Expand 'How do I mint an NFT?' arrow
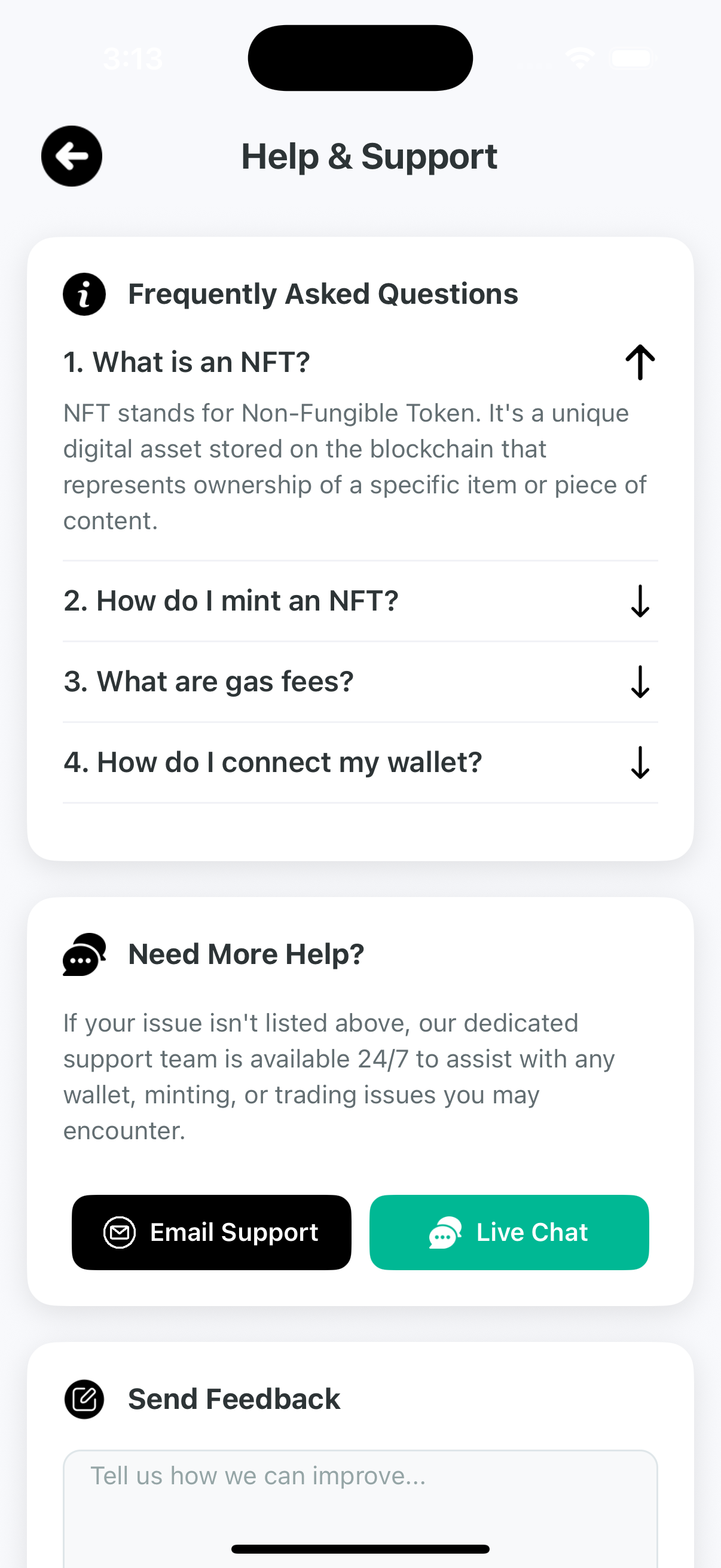The width and height of the screenshot is (721, 1568). point(640,602)
